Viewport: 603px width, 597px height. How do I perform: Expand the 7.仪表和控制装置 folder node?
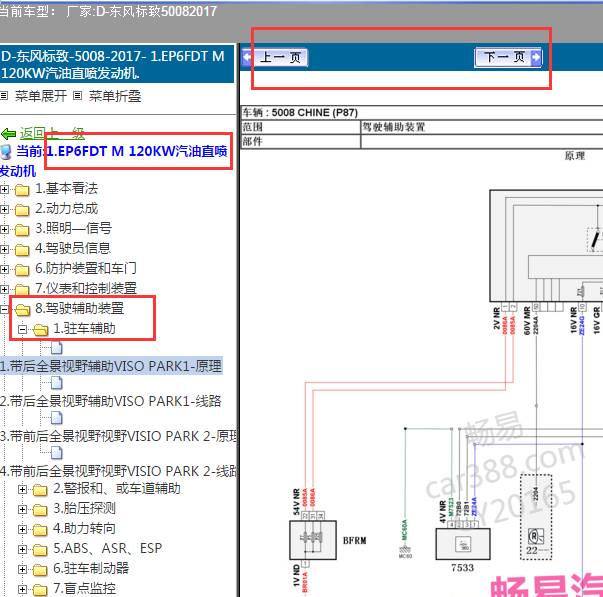[x=5, y=289]
